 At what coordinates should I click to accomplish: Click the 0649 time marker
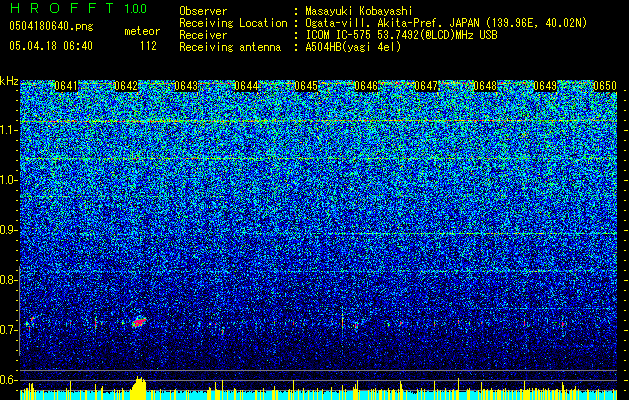pyautogui.click(x=545, y=86)
